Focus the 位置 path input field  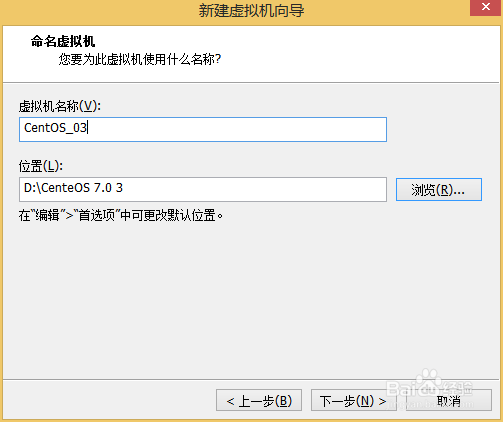[x=203, y=189]
